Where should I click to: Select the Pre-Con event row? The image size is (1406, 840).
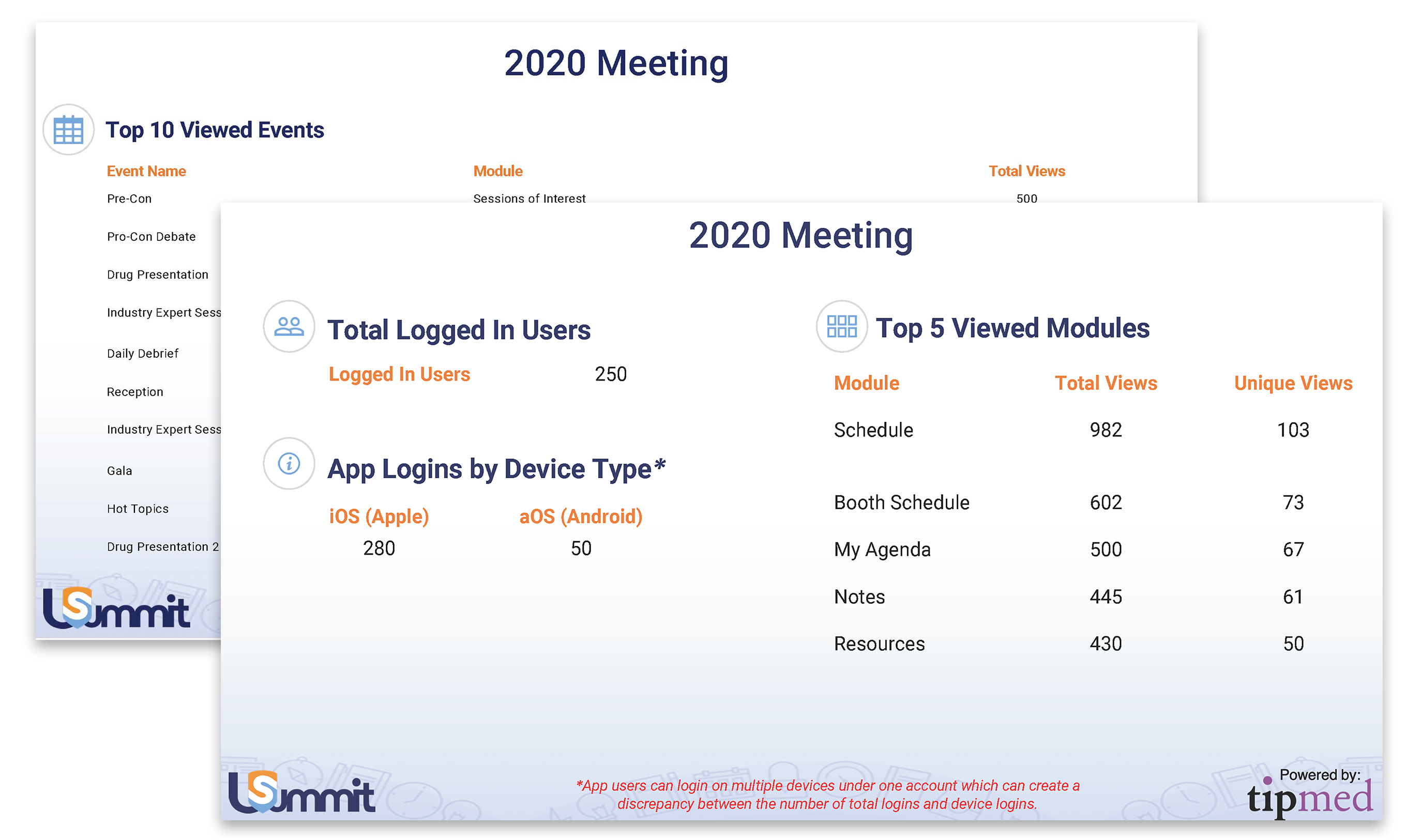coord(129,198)
